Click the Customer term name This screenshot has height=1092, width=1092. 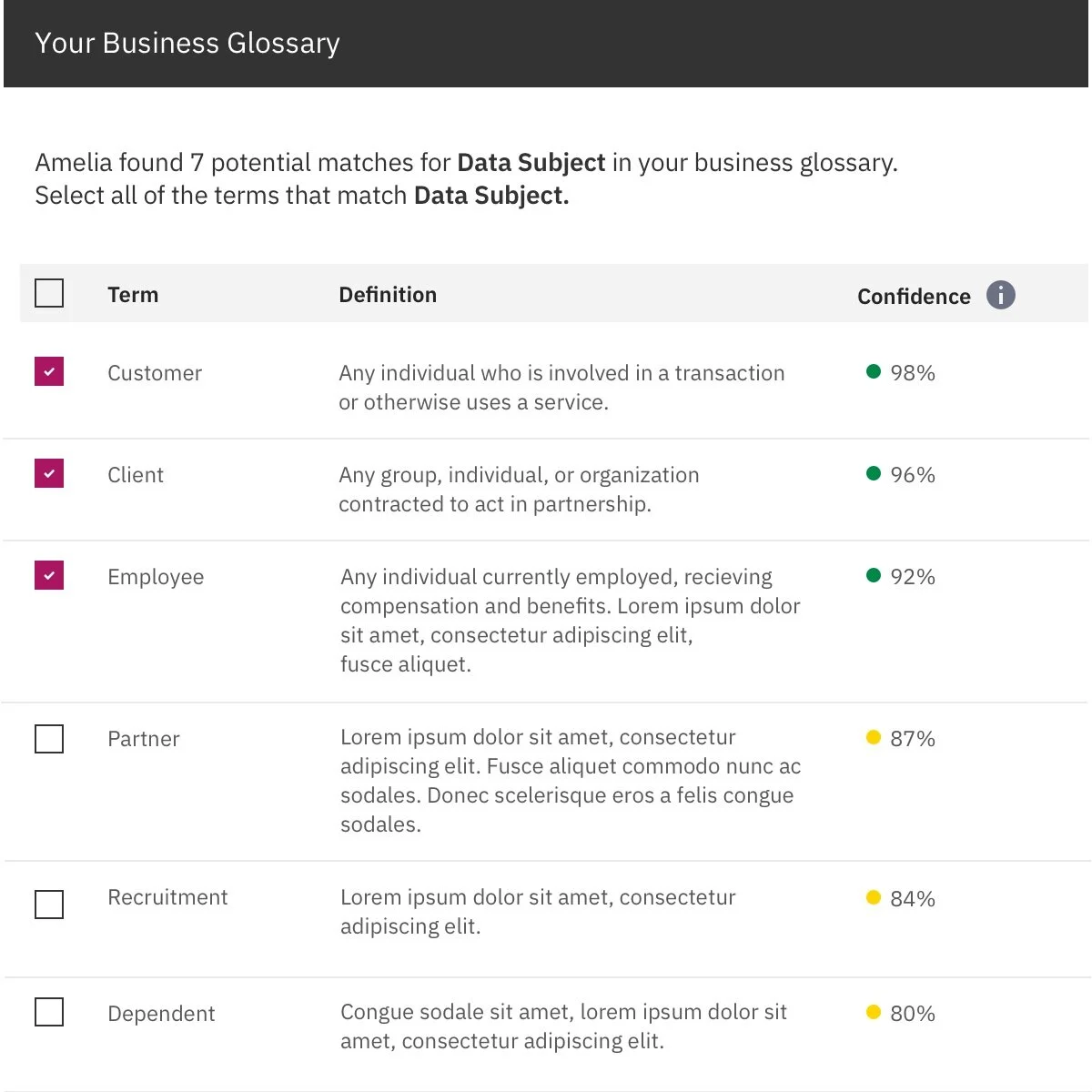pyautogui.click(x=155, y=373)
